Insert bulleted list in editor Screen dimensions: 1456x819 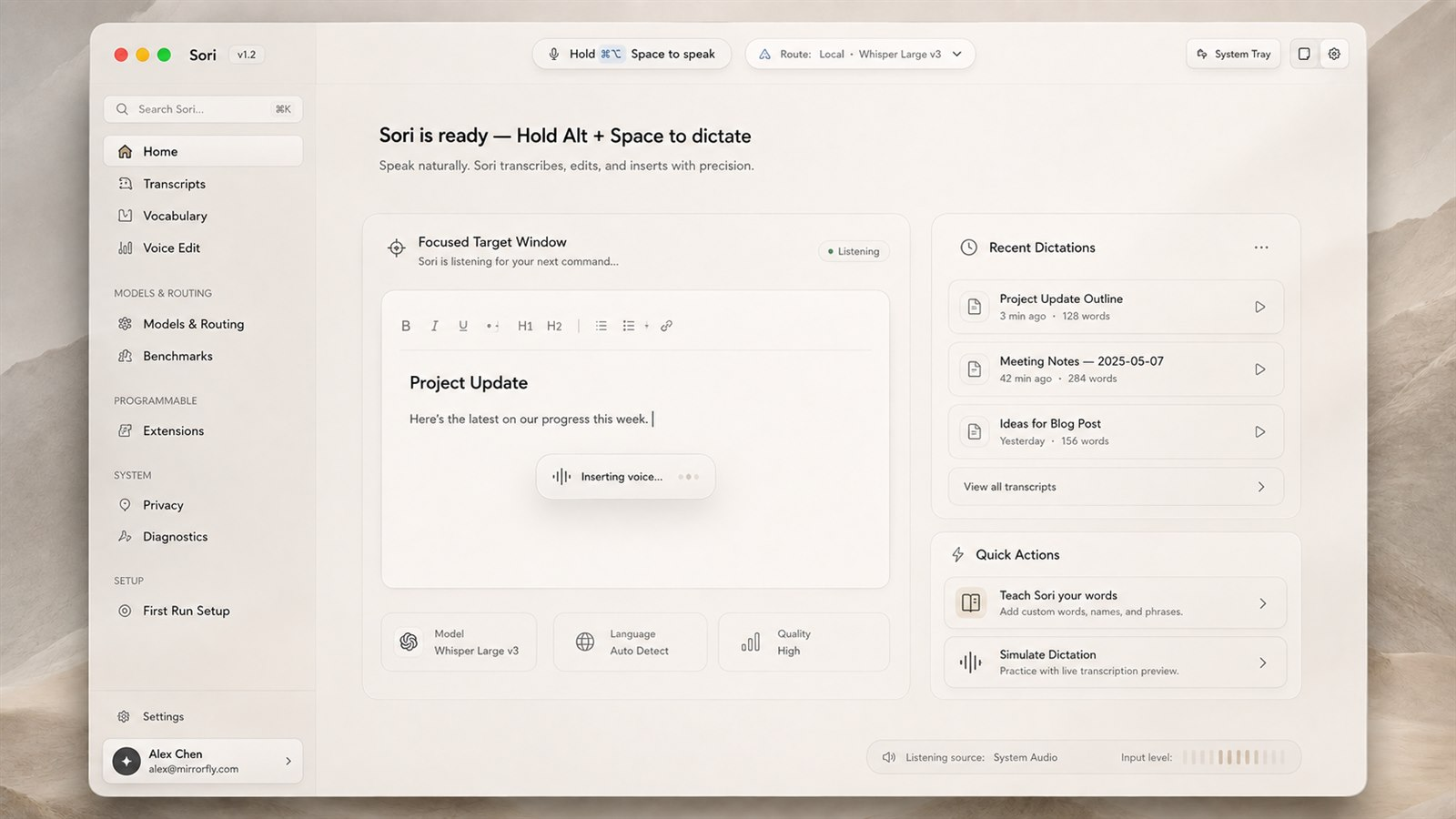pyautogui.click(x=629, y=326)
